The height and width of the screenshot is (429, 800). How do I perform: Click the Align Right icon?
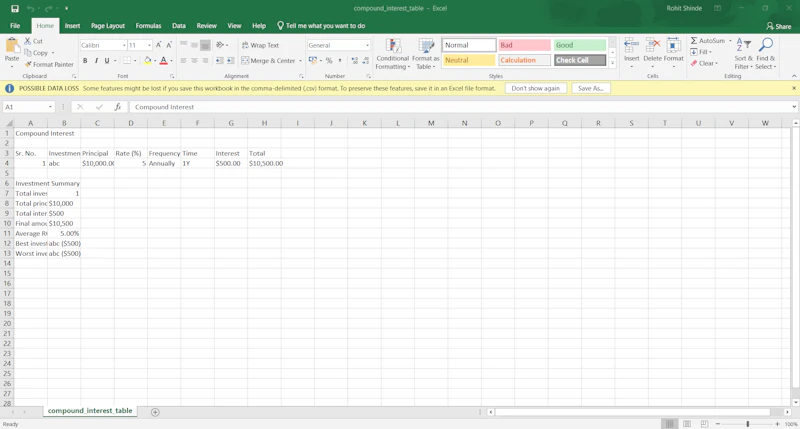pos(205,61)
